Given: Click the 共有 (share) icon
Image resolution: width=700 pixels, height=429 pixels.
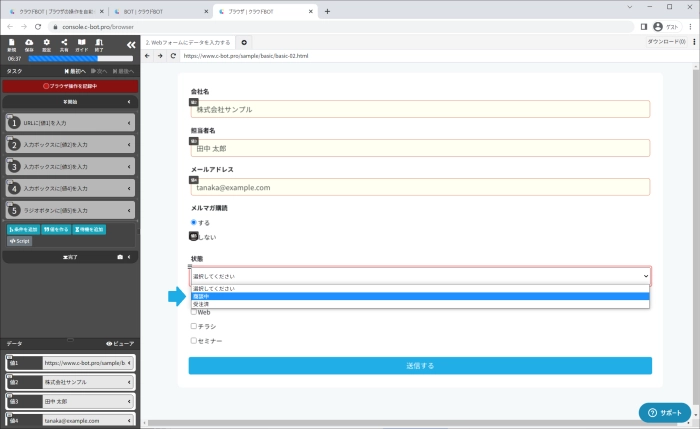Looking at the screenshot, I should (x=63, y=44).
